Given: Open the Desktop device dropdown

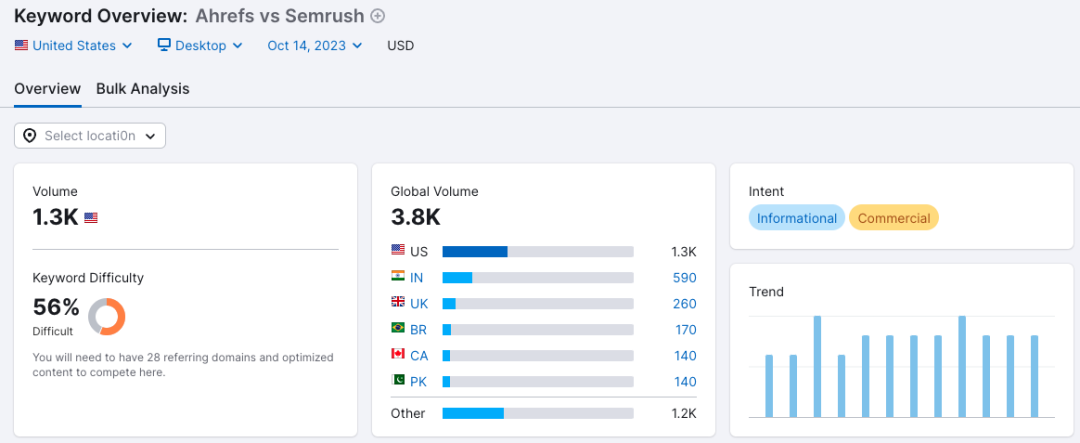Looking at the screenshot, I should [200, 45].
